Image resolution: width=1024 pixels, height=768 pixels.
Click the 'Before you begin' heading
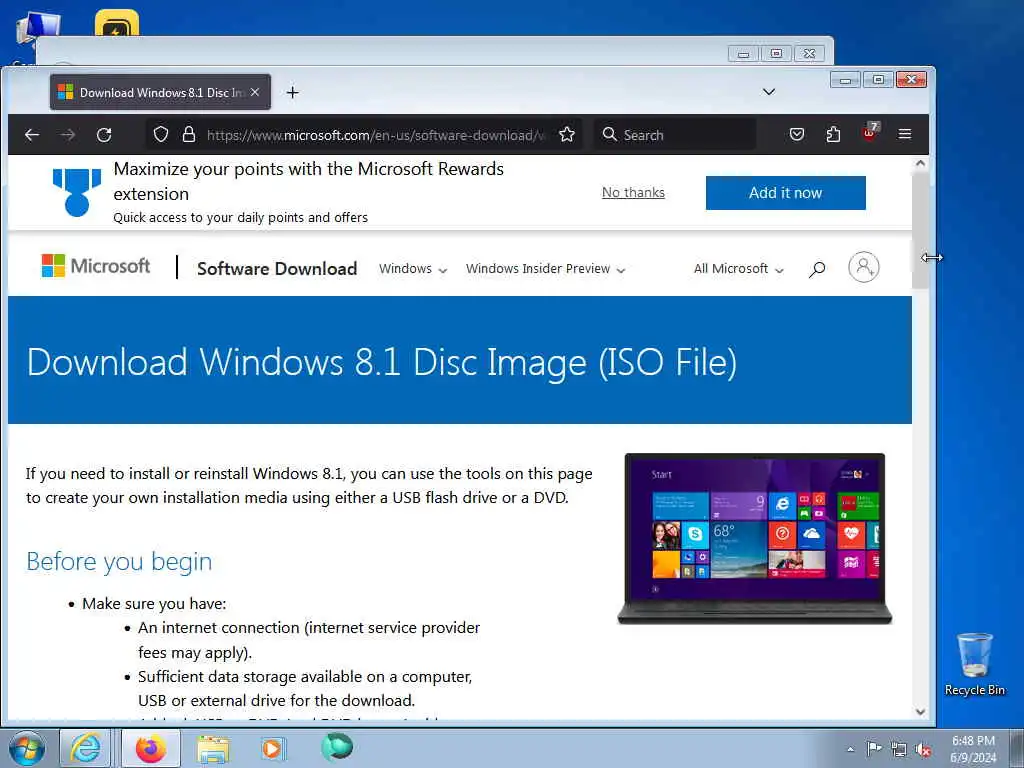tap(119, 562)
